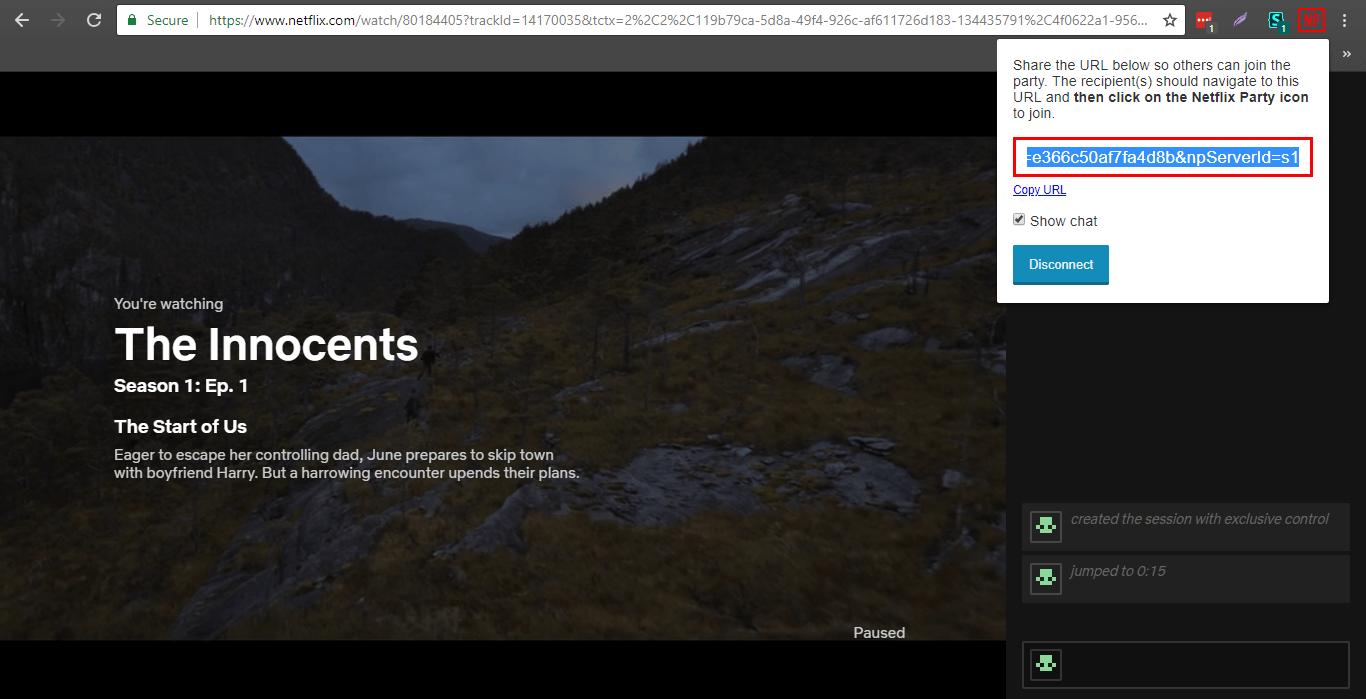
Task: Click the browser Forward arrow
Action: 58,20
